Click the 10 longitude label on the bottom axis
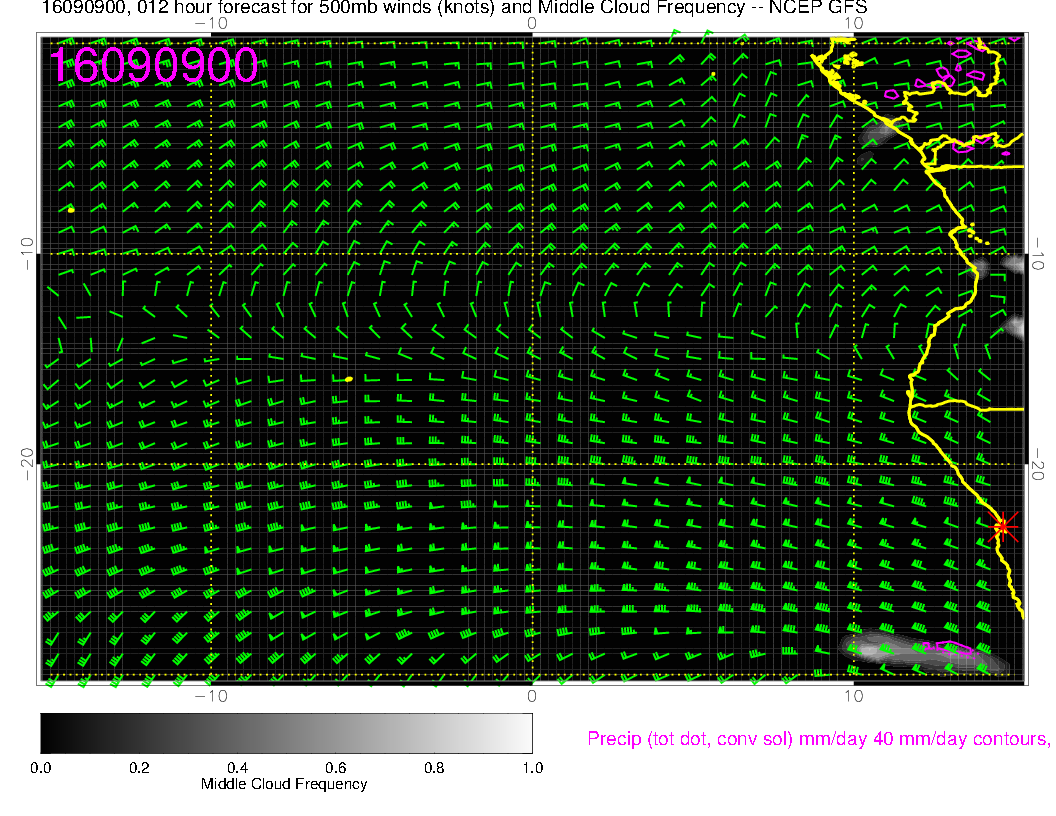Screen dimensions: 1056x816 tap(852, 696)
